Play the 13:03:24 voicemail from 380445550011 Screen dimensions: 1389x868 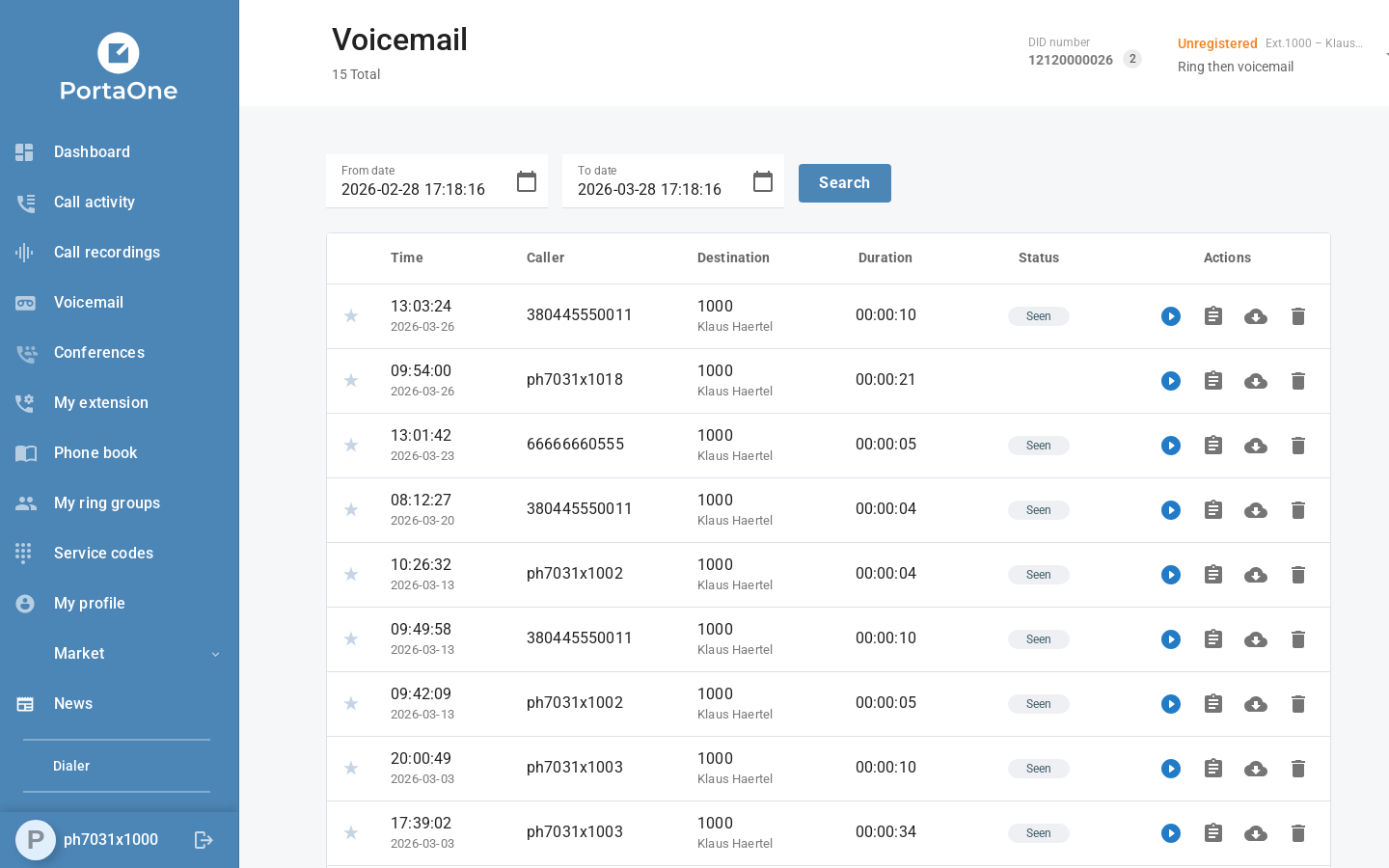1171,316
